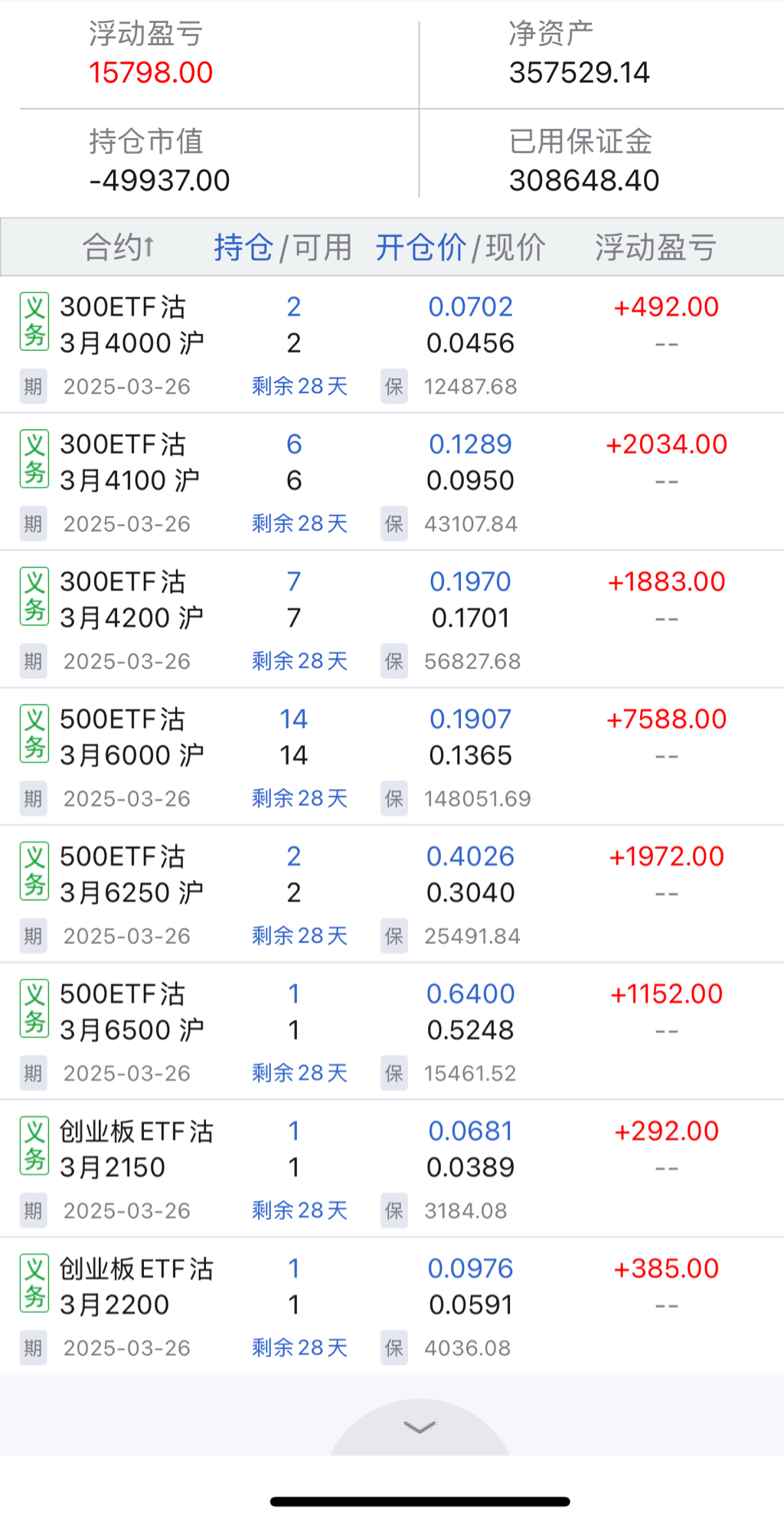Click the 保 margin icon of 500ETF 3月6250

[394, 936]
